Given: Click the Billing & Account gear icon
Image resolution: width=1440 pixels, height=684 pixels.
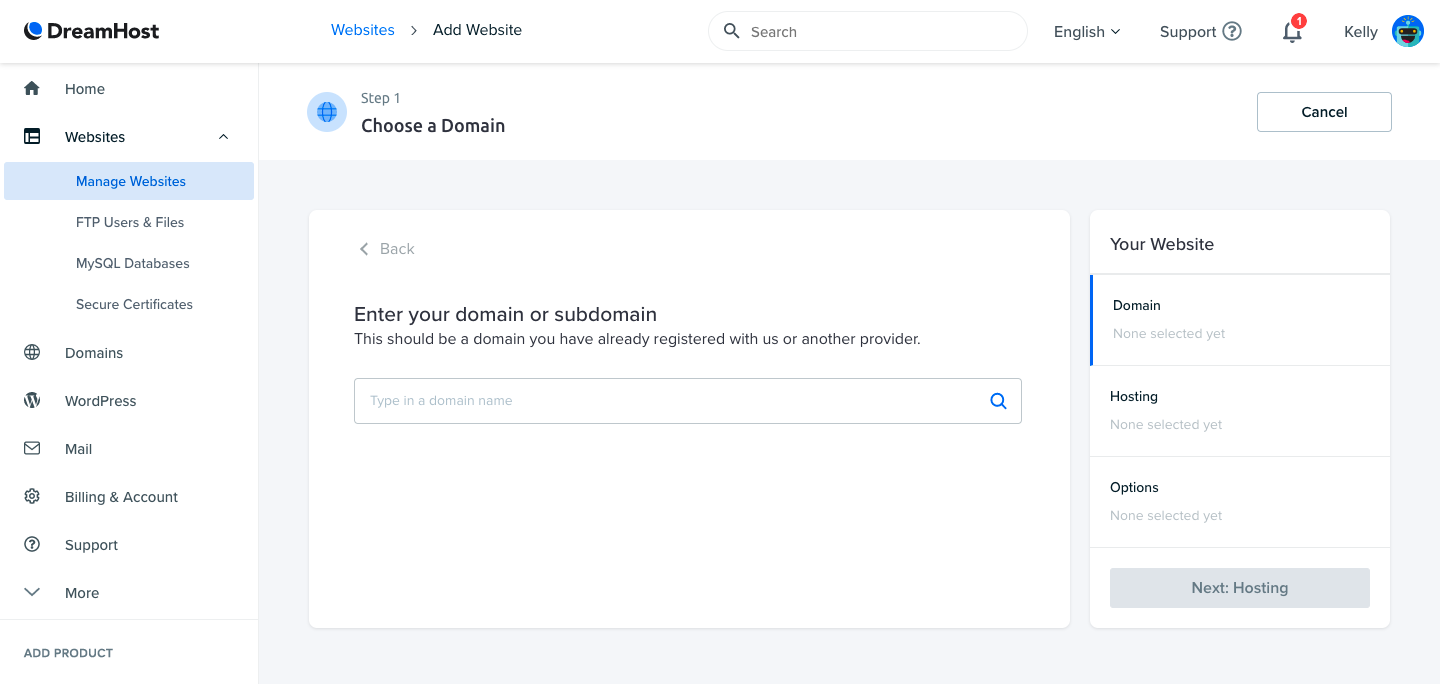Looking at the screenshot, I should [32, 497].
